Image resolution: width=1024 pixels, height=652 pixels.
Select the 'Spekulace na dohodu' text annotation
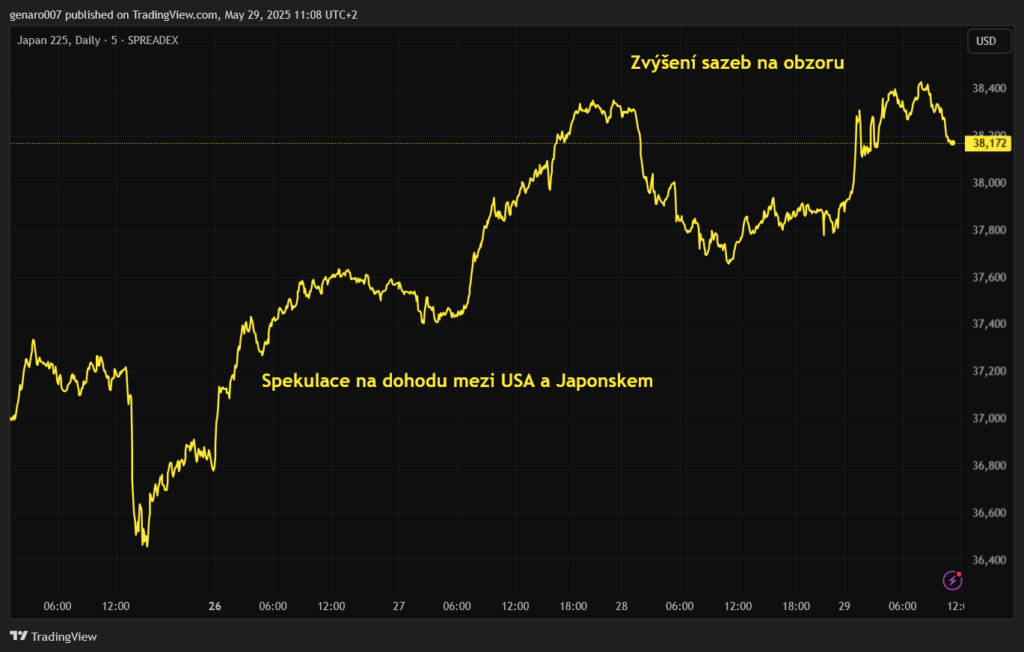coord(457,381)
